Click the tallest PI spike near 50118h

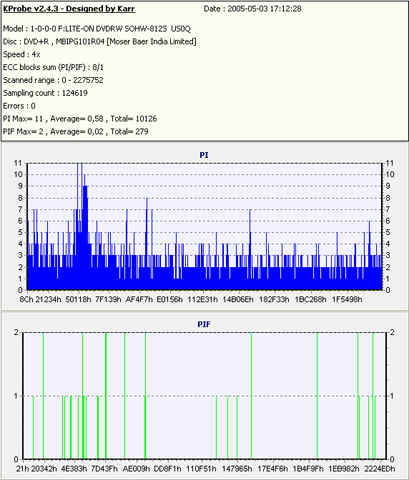tap(78, 227)
